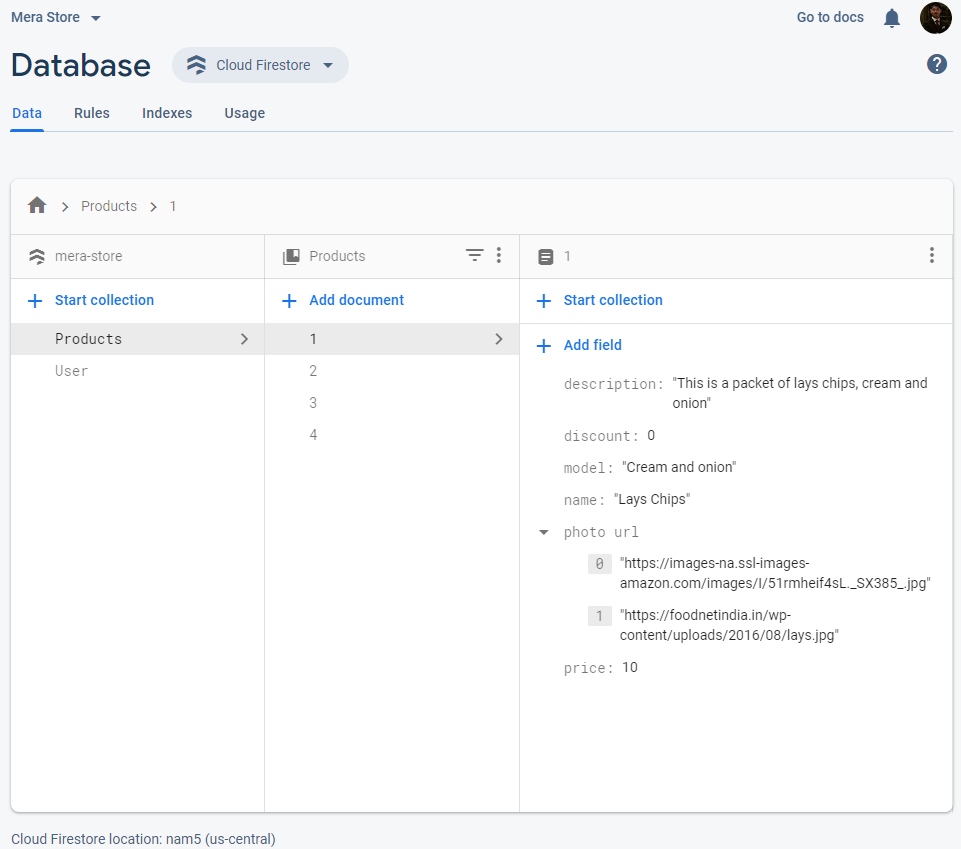Open the user account avatar
The height and width of the screenshot is (849, 961).
pyautogui.click(x=935, y=18)
